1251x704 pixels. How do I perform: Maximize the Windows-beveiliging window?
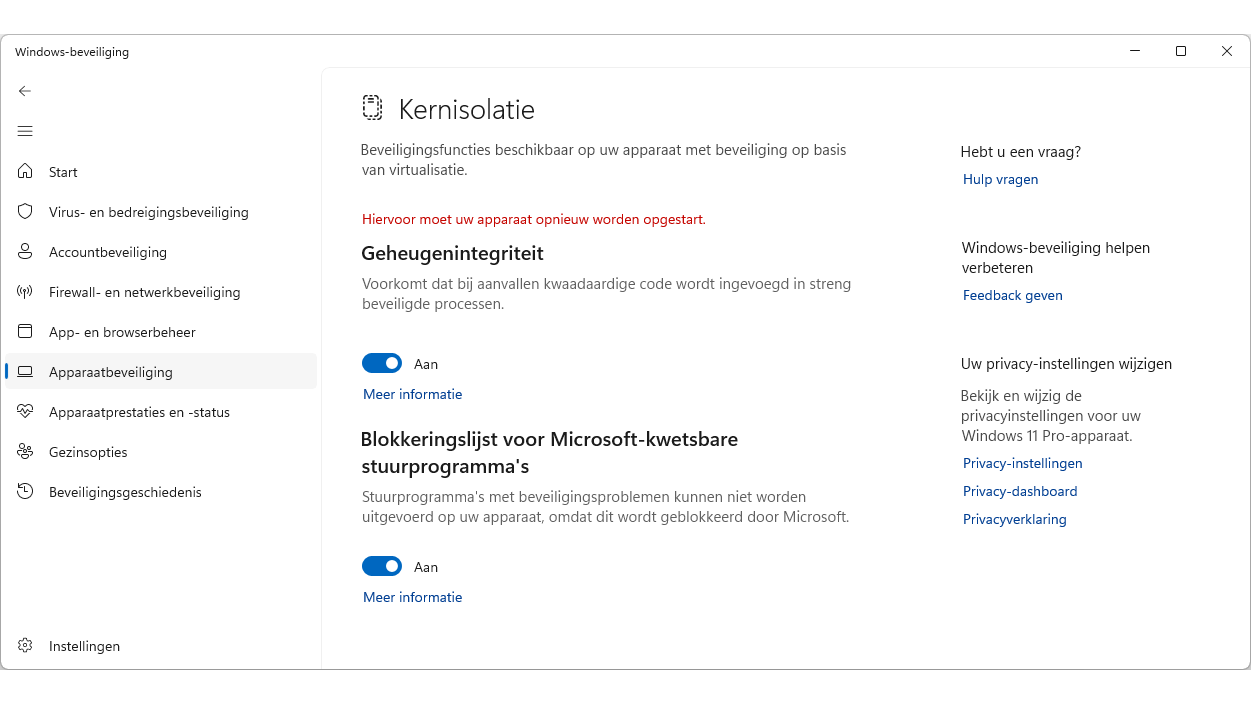tap(1181, 51)
